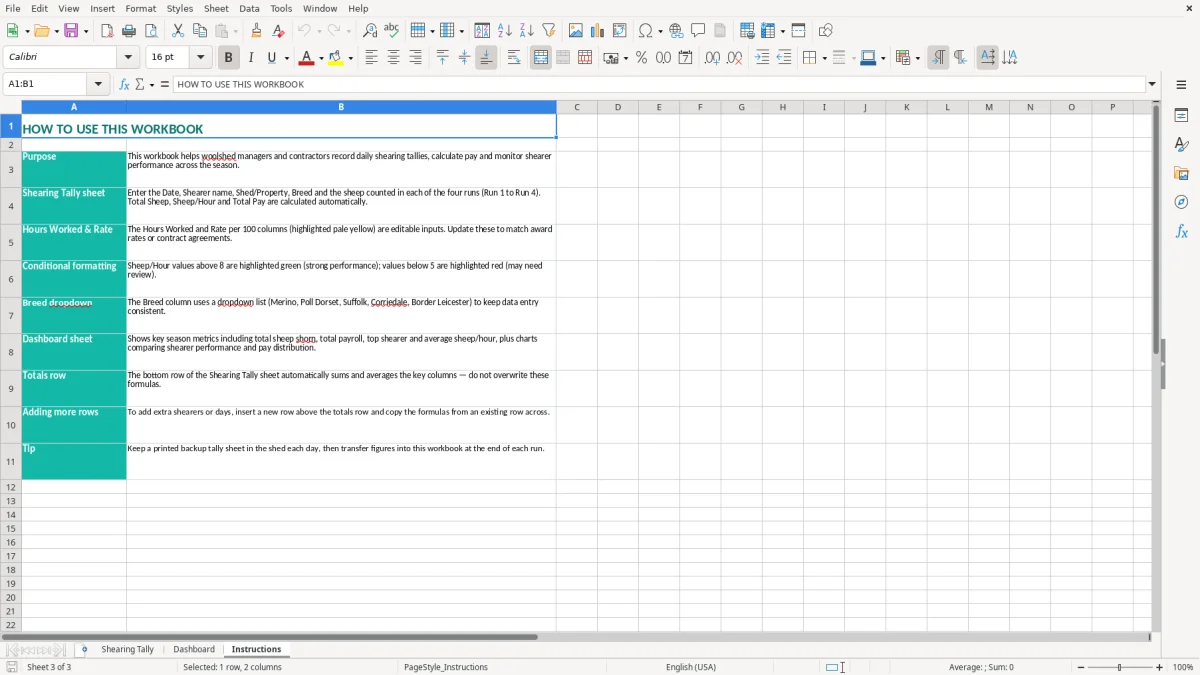The image size is (1200, 675).
Task: Sort descending with Z-A icon
Action: point(526,31)
